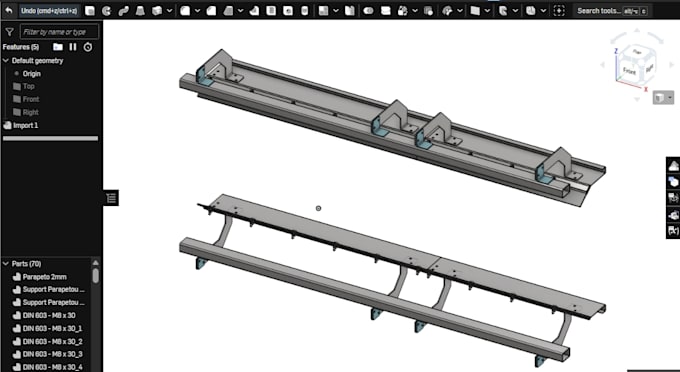Click the filter funnel icon

[x=9, y=32]
